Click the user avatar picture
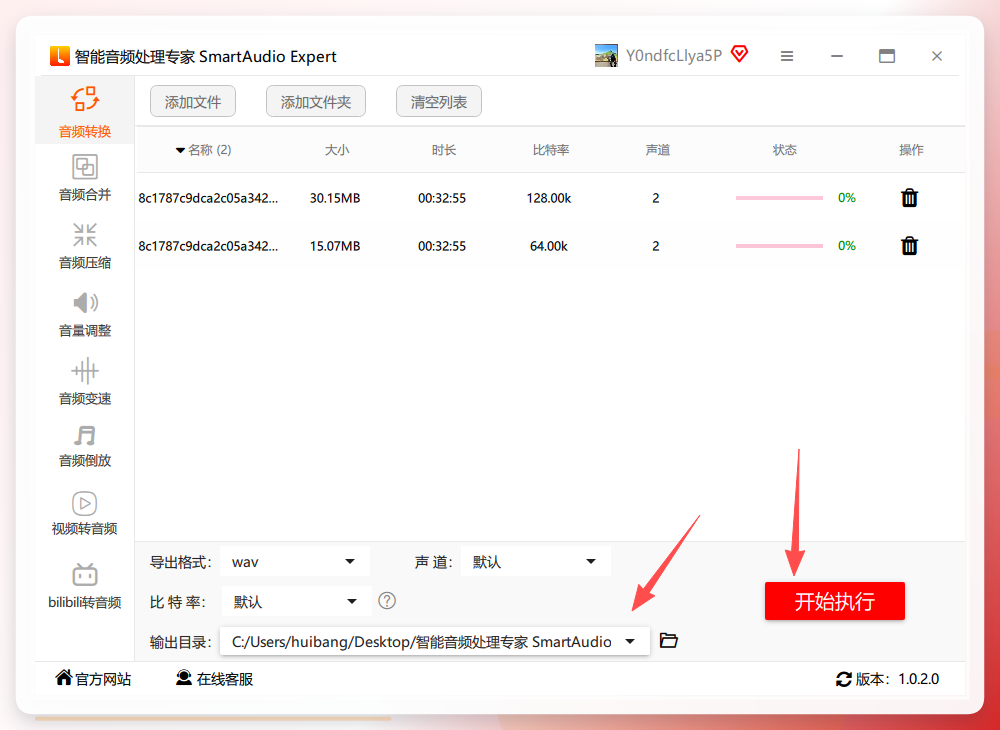This screenshot has width=1000, height=730. click(x=606, y=55)
